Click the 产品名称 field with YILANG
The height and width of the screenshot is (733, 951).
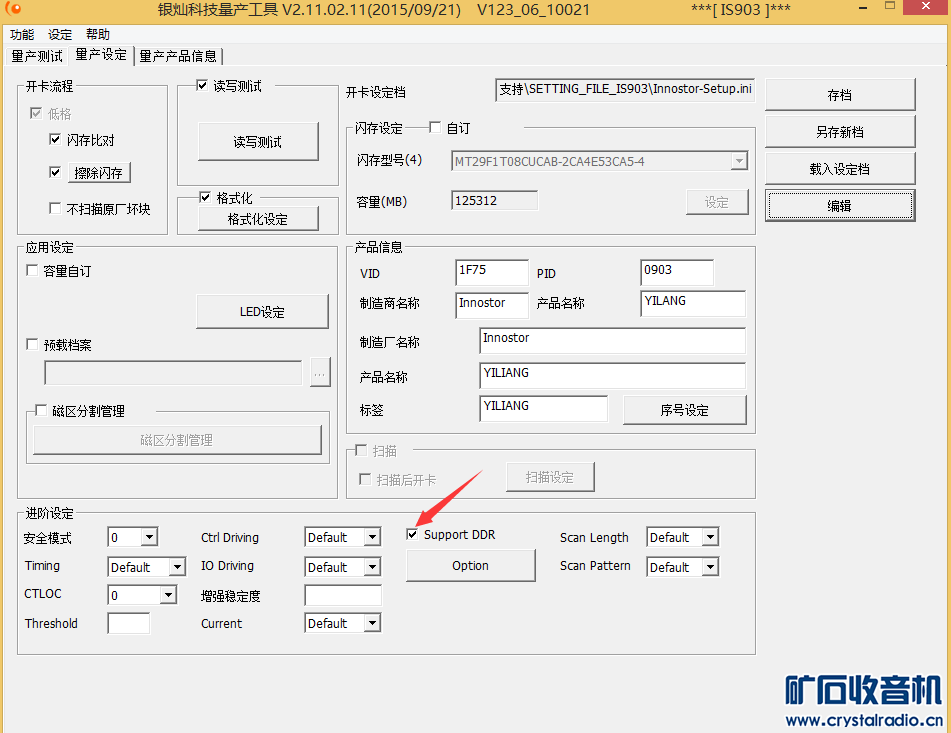(x=693, y=303)
